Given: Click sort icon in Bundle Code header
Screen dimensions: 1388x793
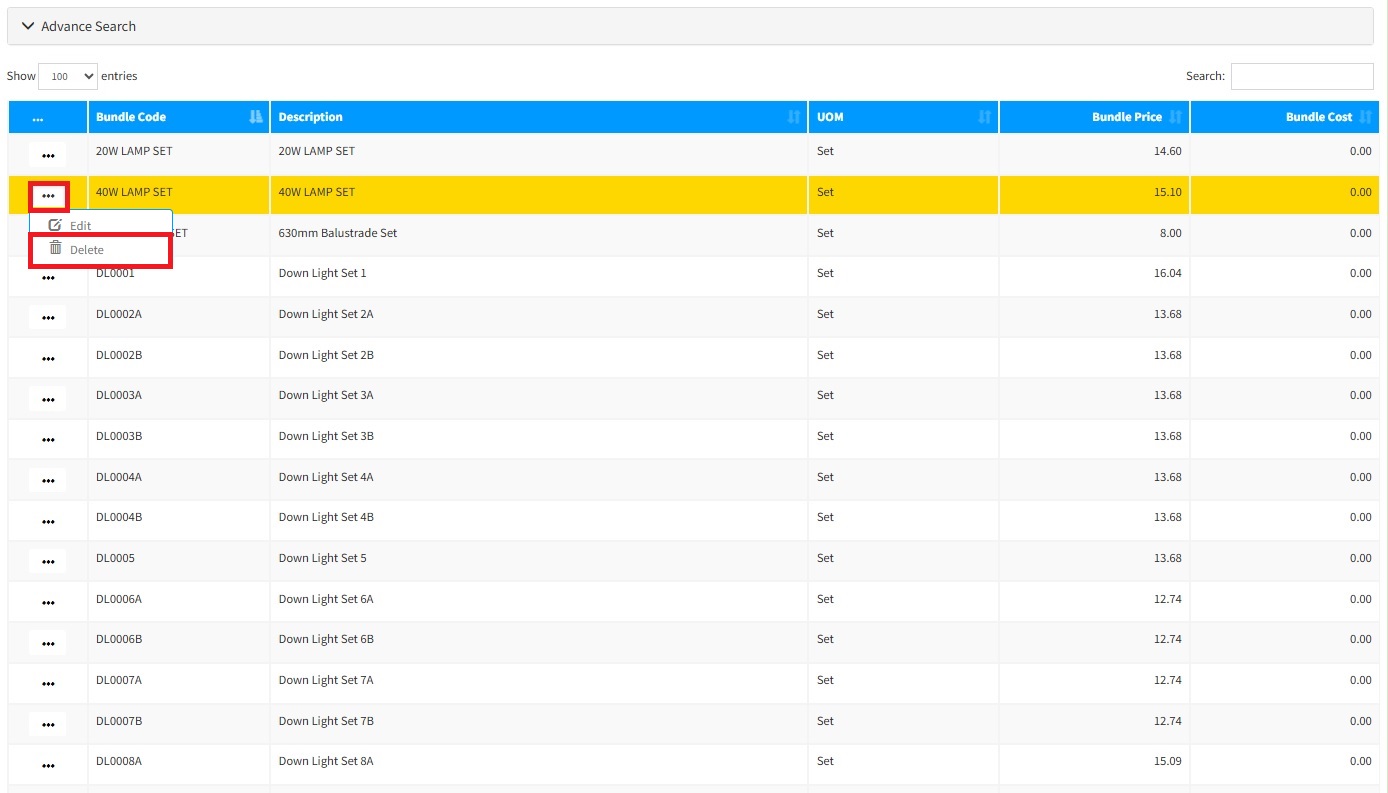Looking at the screenshot, I should (x=256, y=117).
